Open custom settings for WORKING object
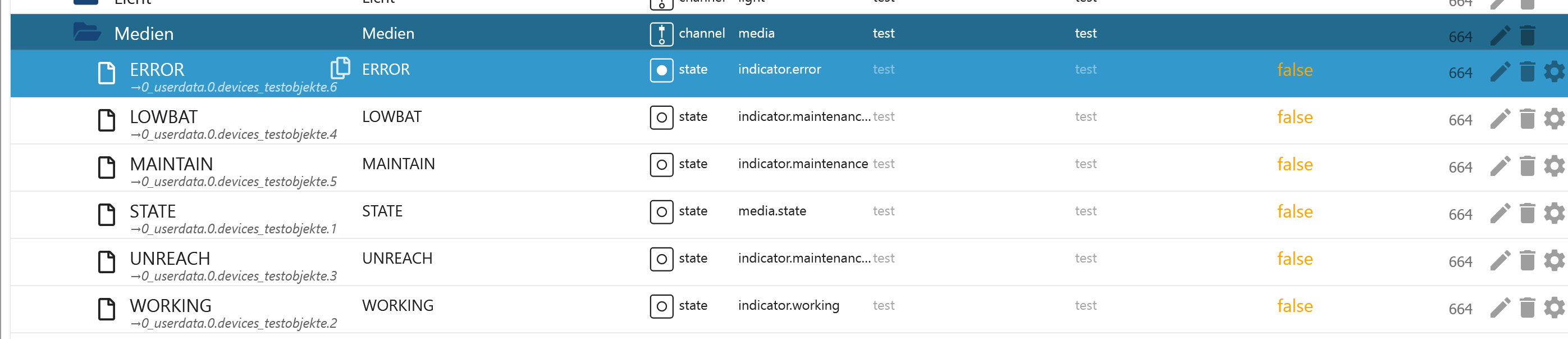Viewport: 1568px width, 339px height. coord(1554,308)
